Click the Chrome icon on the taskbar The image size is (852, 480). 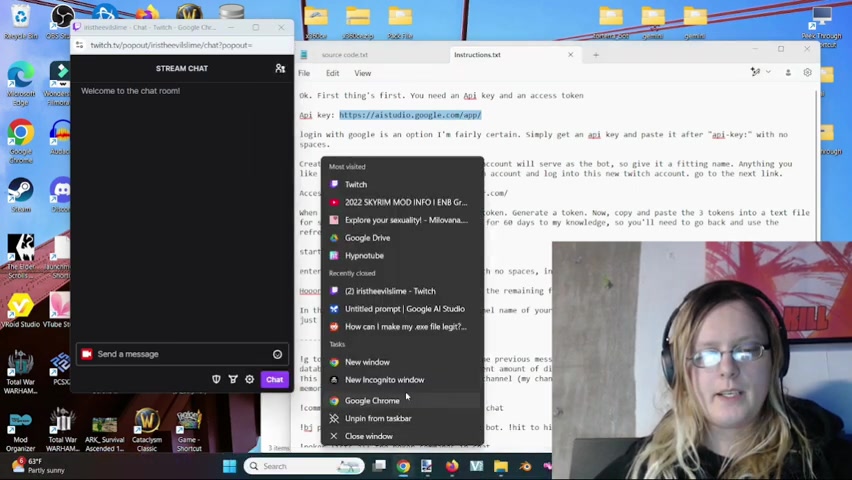point(403,466)
